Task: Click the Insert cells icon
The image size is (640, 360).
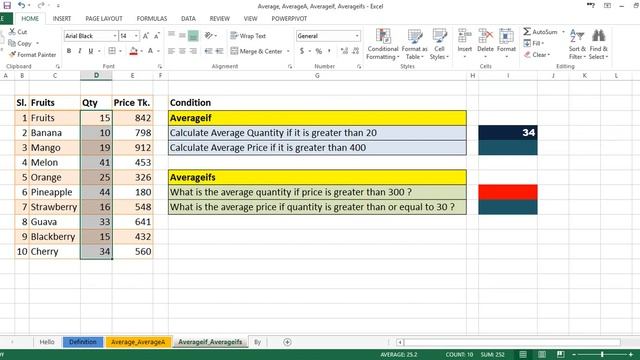Action: [464, 36]
